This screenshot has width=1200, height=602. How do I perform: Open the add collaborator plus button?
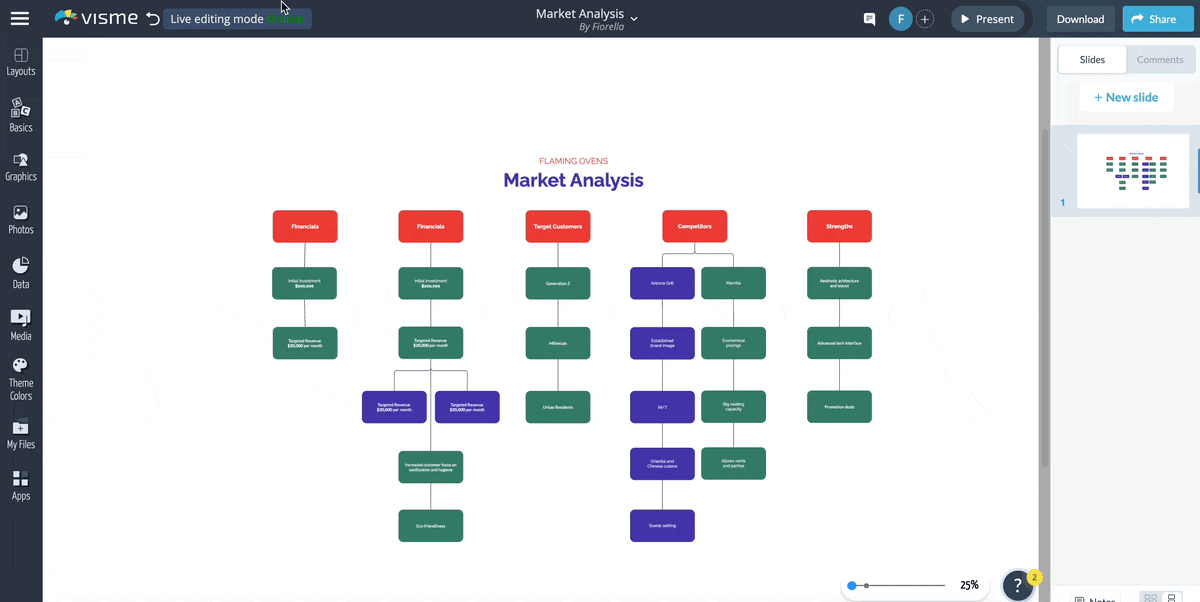click(x=925, y=18)
